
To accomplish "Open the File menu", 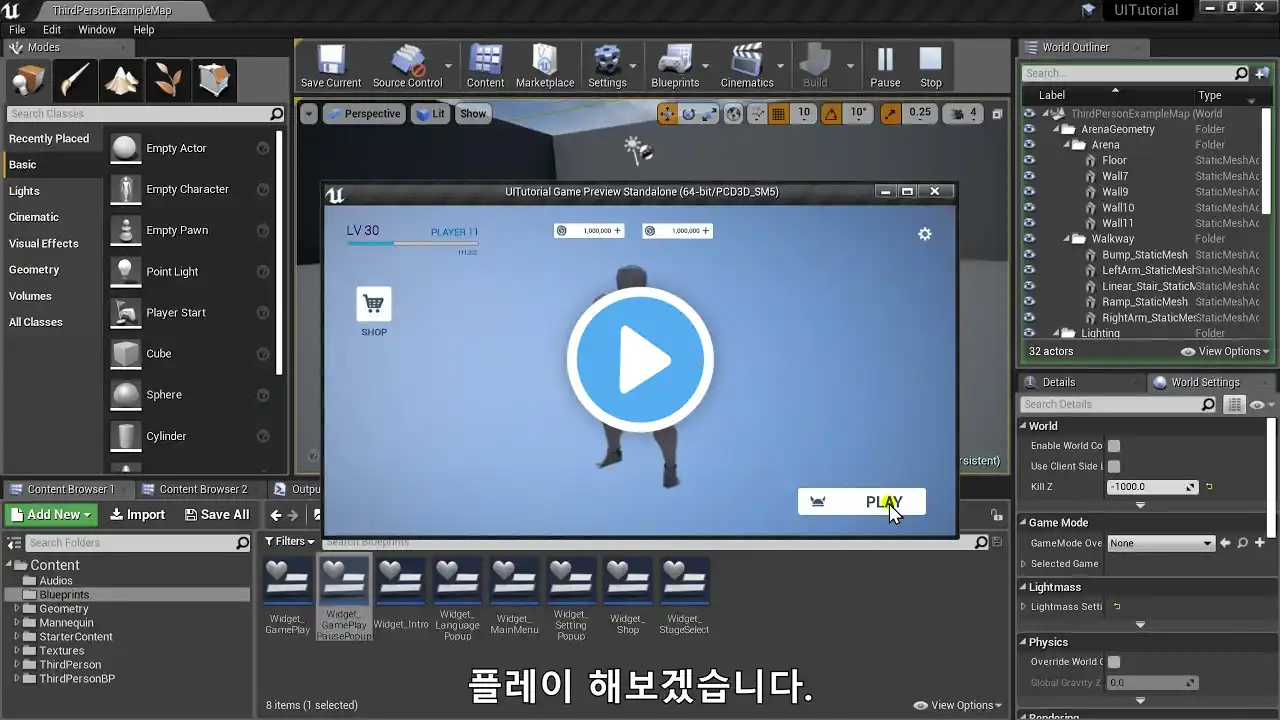I will pyautogui.click(x=17, y=30).
